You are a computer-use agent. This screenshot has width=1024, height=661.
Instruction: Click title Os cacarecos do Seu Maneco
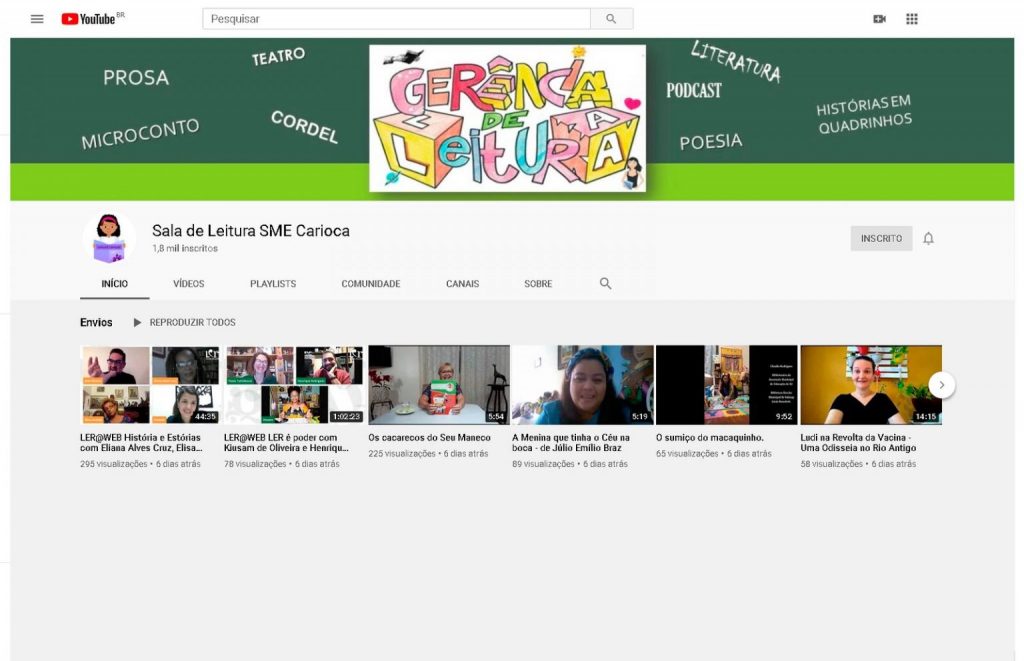point(429,438)
